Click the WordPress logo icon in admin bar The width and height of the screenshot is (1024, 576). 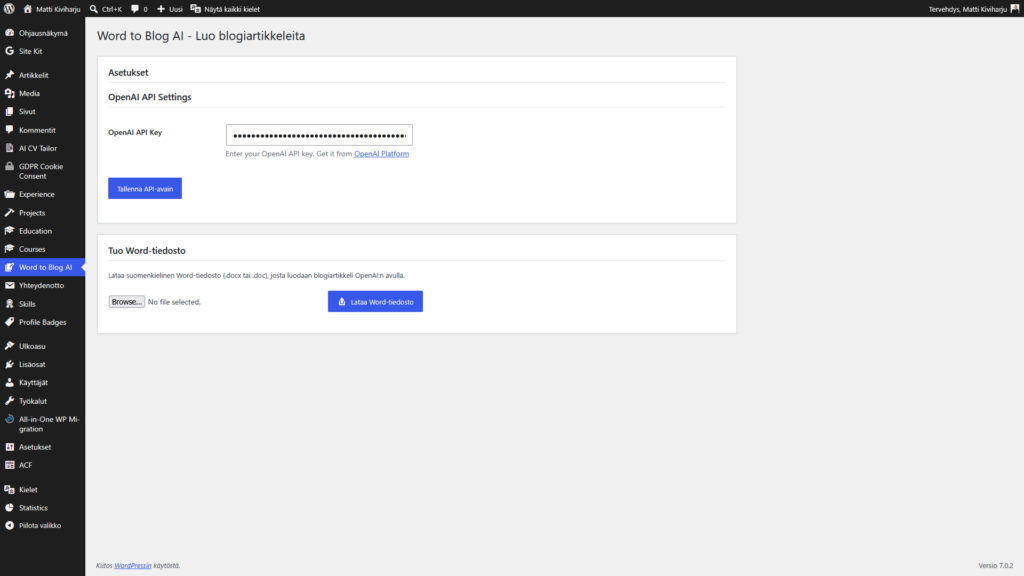click(9, 8)
